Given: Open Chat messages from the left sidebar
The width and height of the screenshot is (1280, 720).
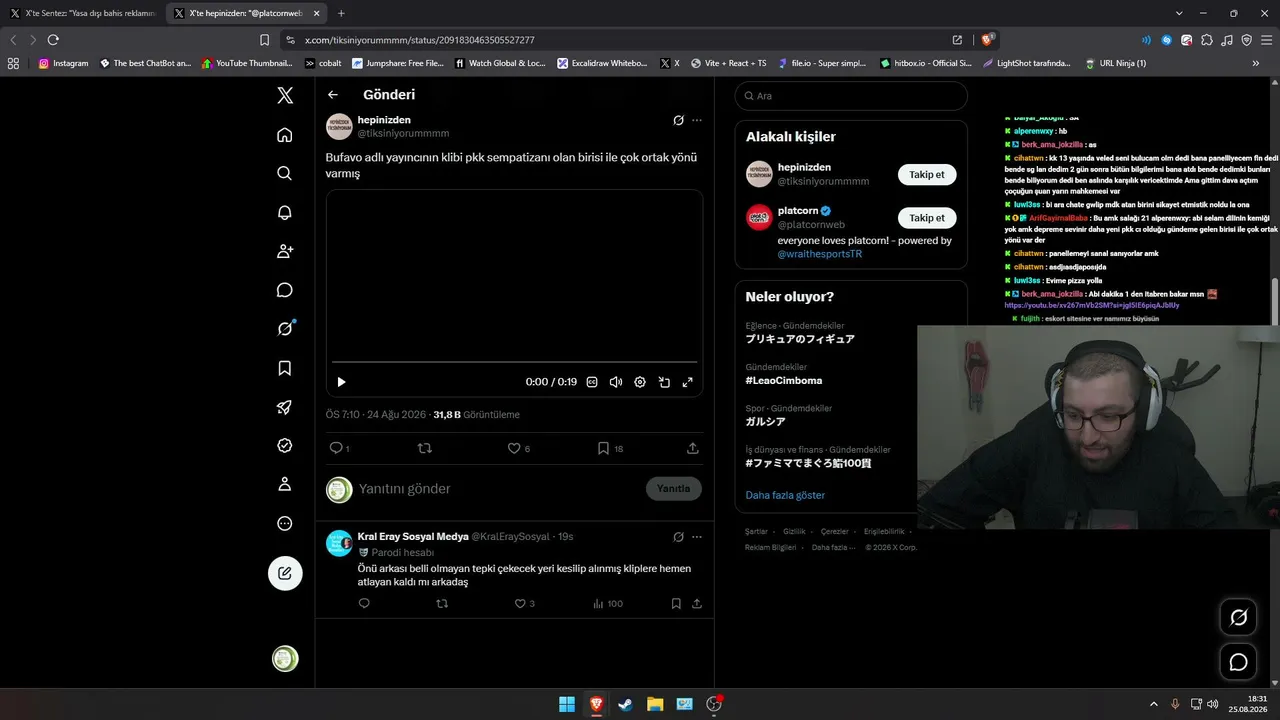Looking at the screenshot, I should click(285, 290).
